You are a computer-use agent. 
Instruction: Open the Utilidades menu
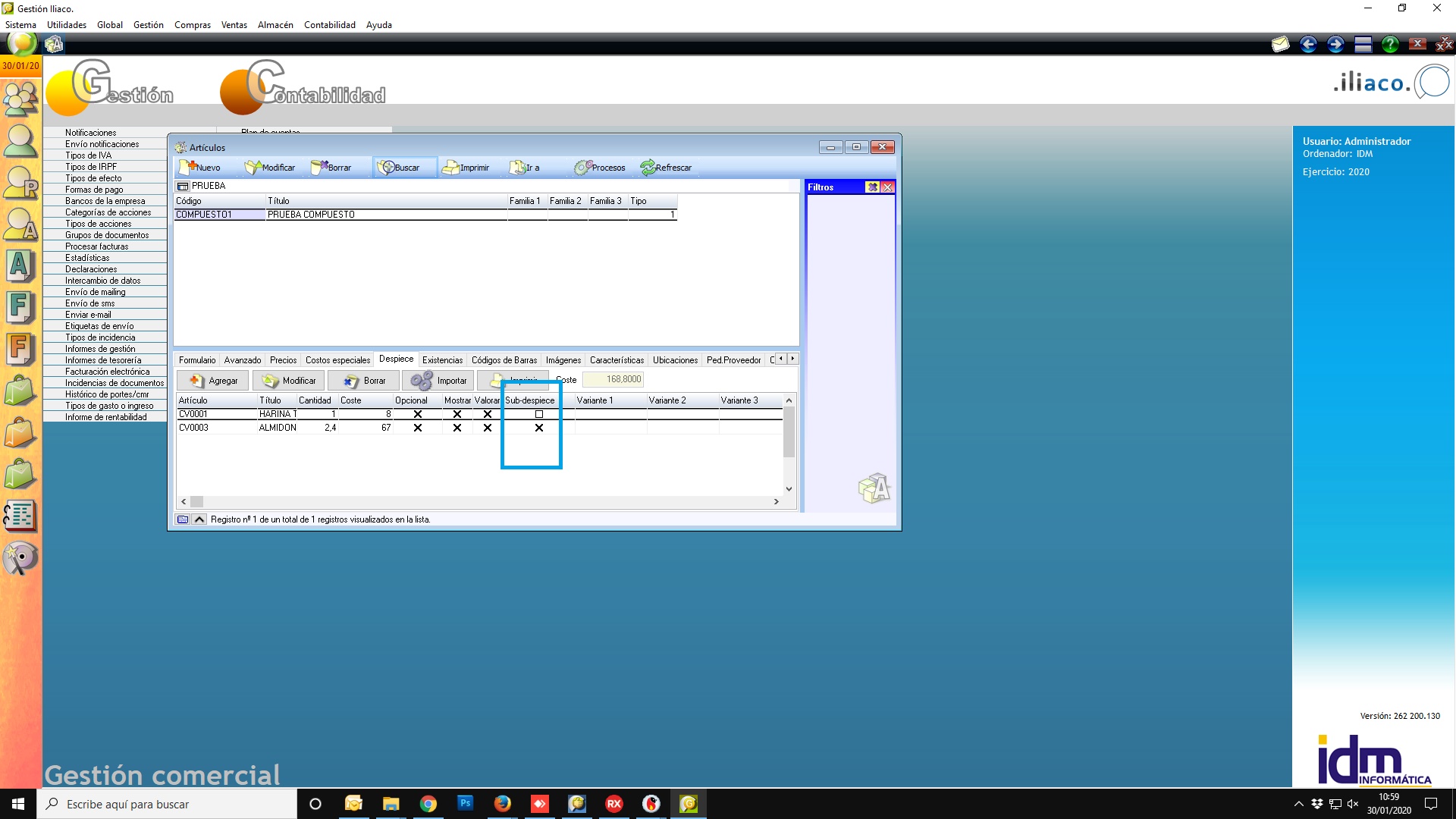tap(67, 25)
